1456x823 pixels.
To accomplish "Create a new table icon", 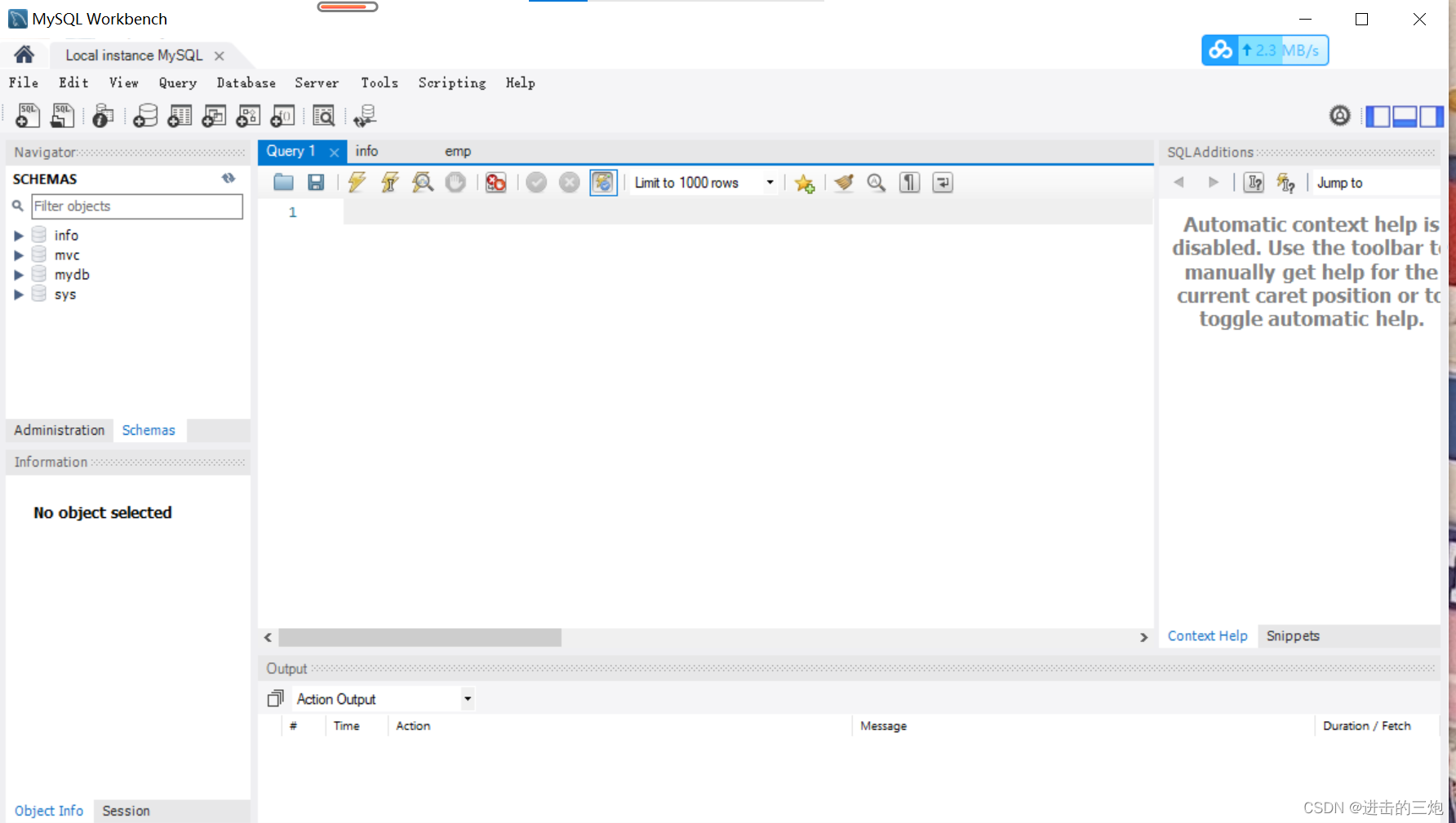I will 180,116.
